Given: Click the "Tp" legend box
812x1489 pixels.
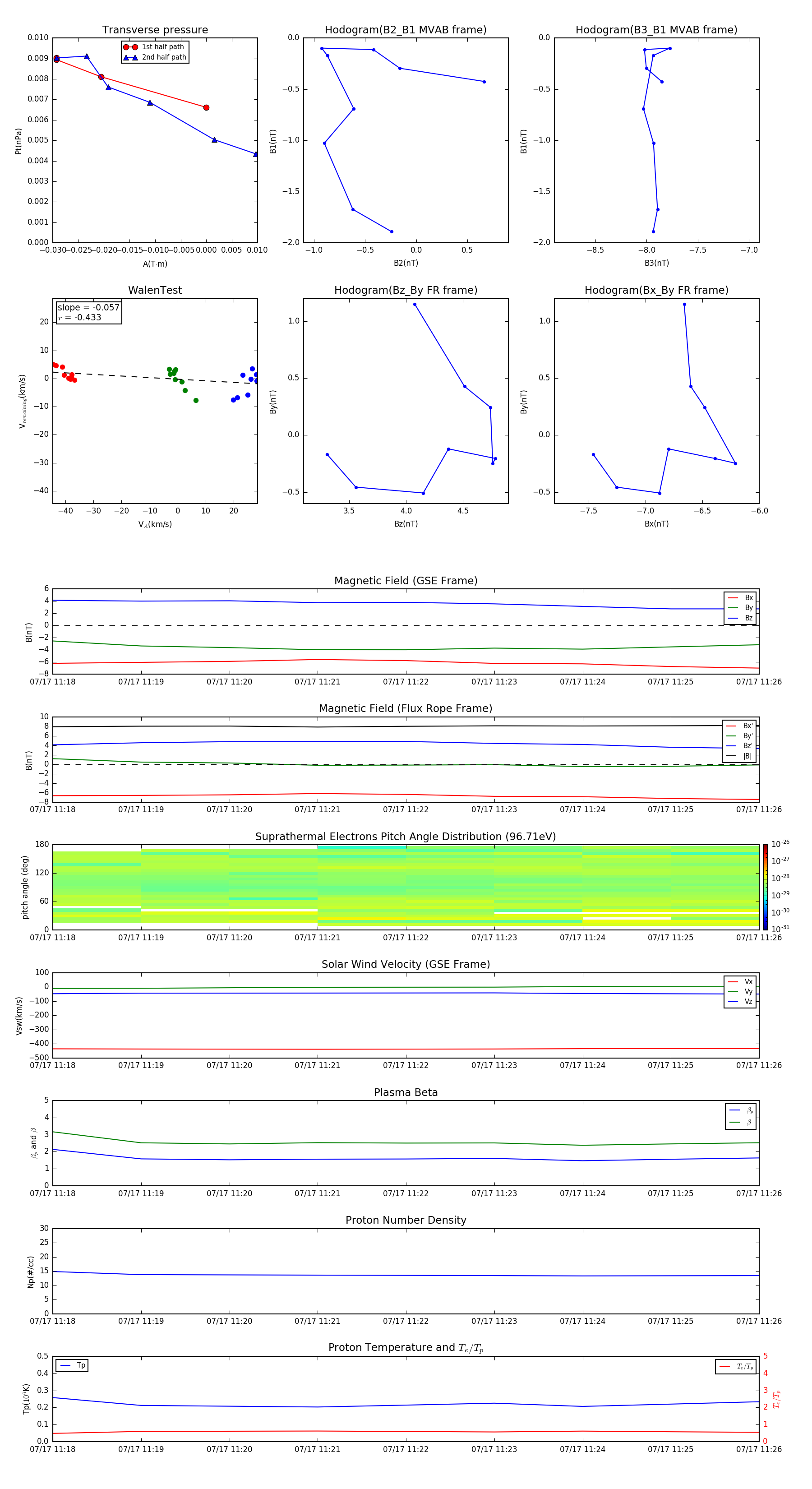Looking at the screenshot, I should 72,1366.
